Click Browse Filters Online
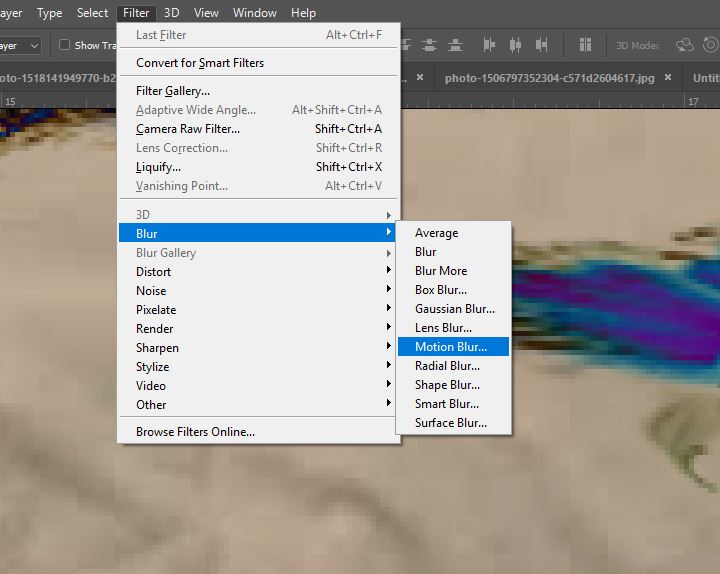Screen dimensions: 720x574 259,432
